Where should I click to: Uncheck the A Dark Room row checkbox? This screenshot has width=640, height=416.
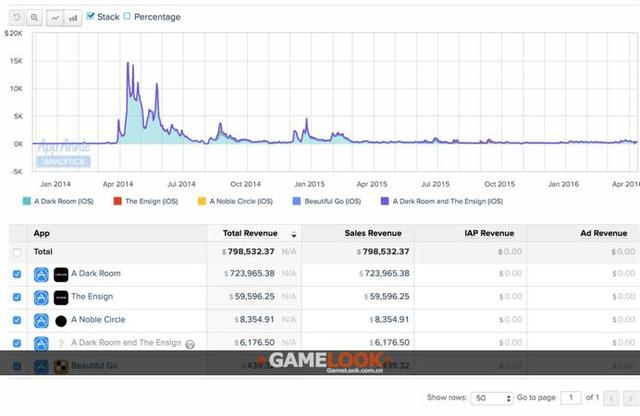16,273
